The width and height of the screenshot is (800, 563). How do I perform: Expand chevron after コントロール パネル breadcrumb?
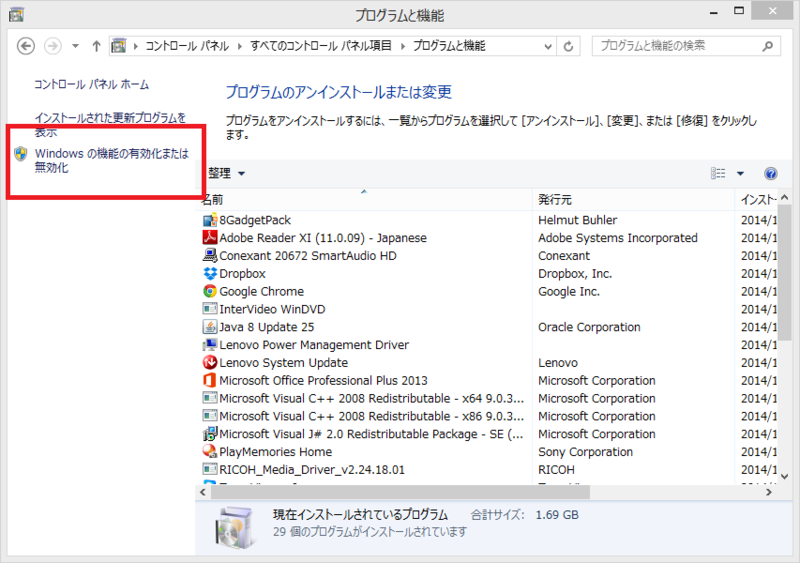pyautogui.click(x=239, y=46)
